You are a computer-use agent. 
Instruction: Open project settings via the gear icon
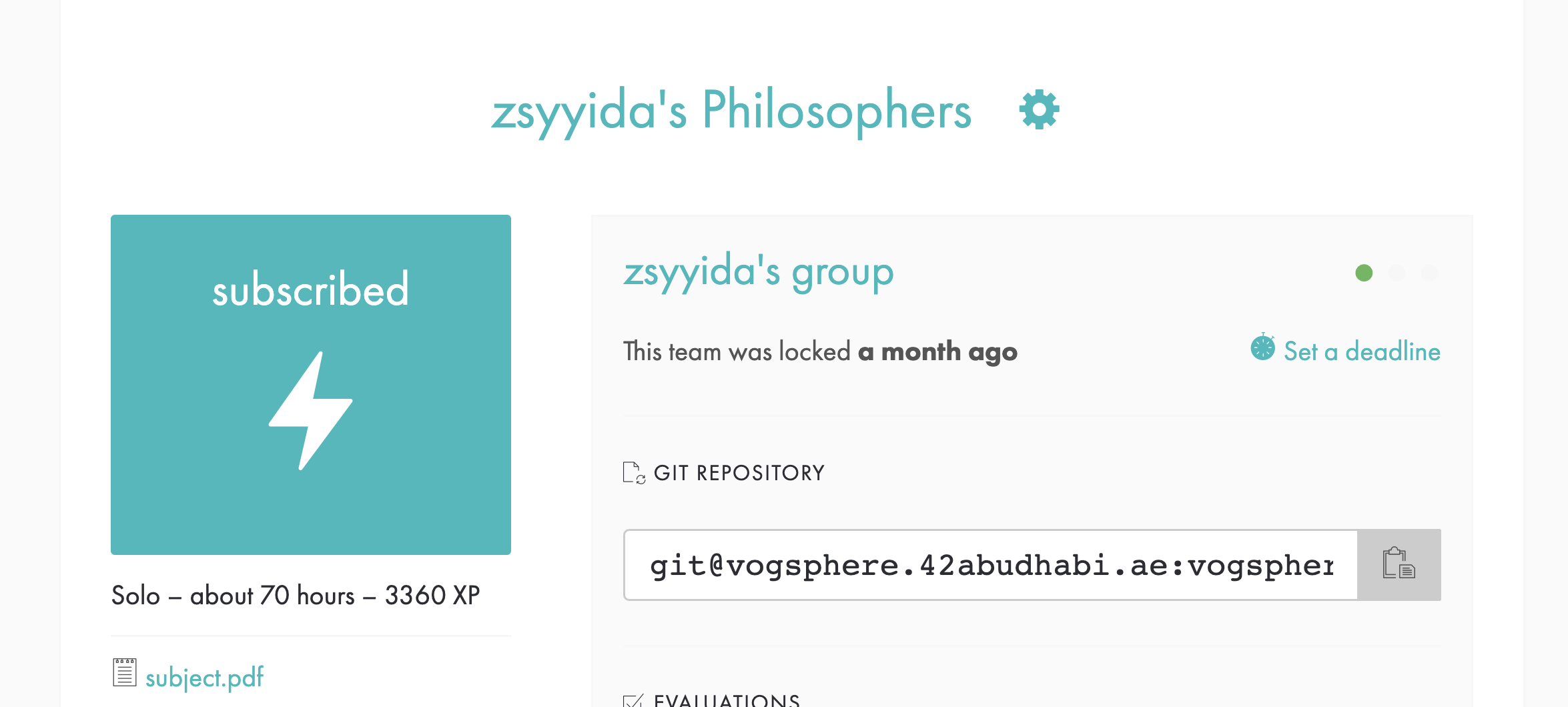pos(1038,110)
